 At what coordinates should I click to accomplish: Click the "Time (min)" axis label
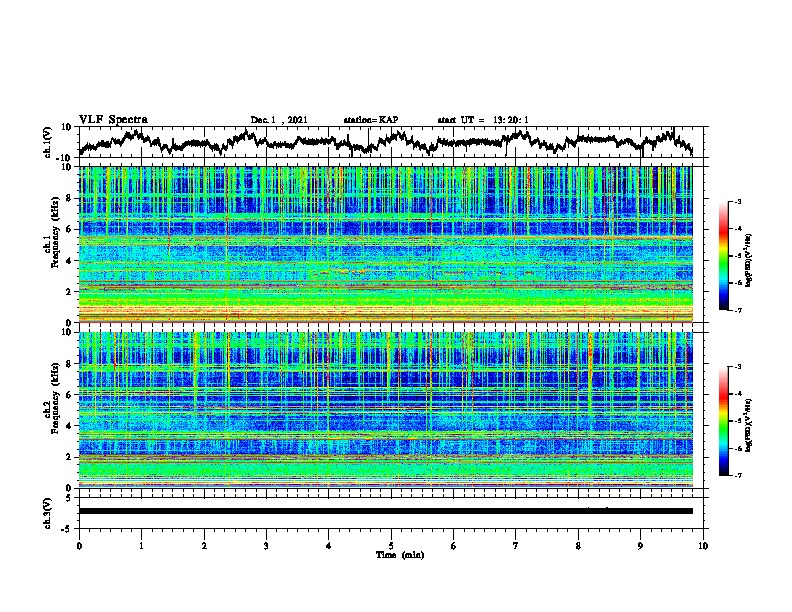(400, 555)
